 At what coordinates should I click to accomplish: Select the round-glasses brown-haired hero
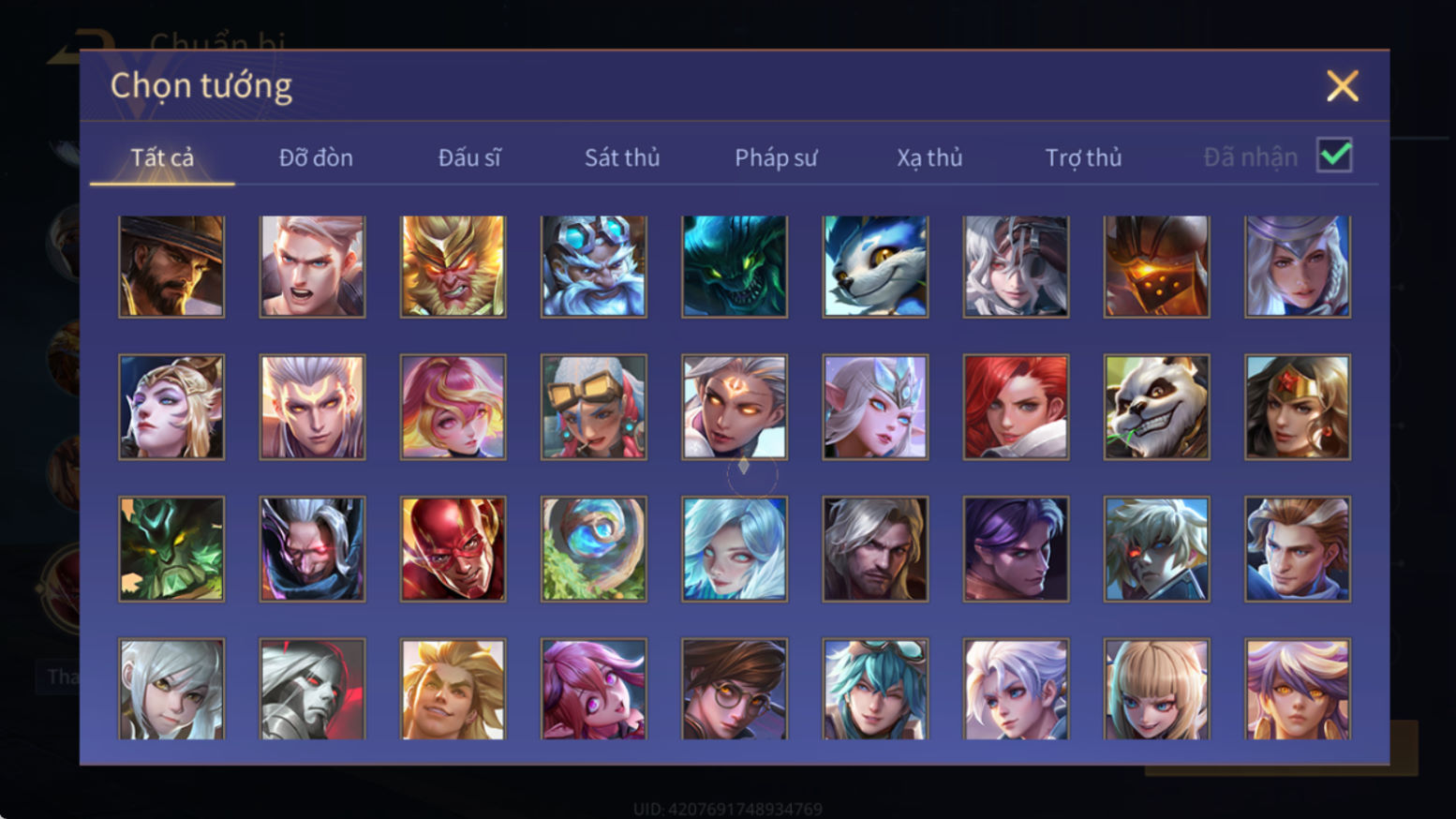735,690
